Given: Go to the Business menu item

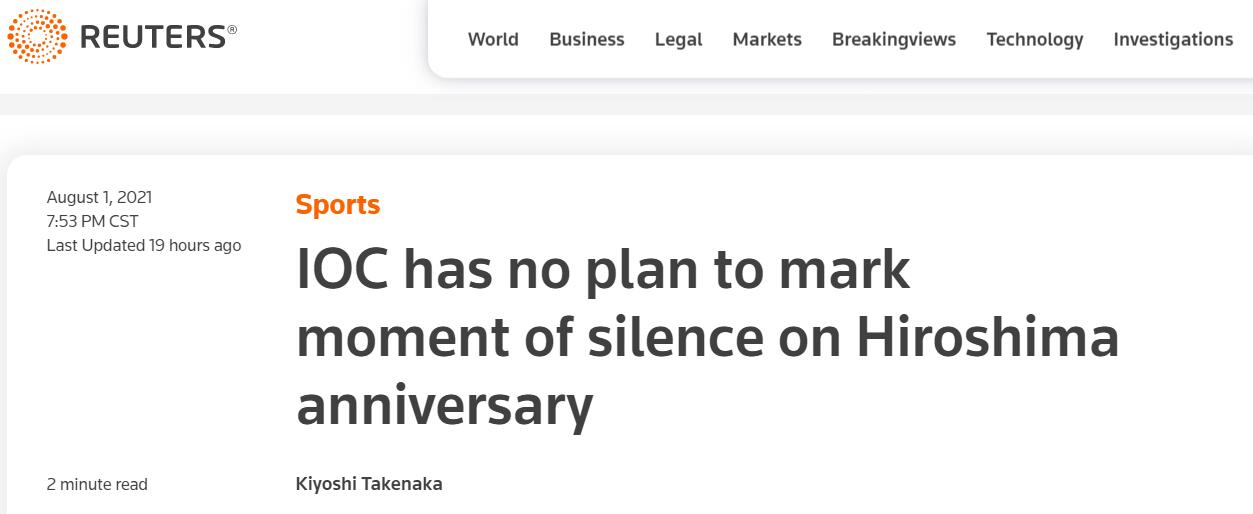Looking at the screenshot, I should coord(587,39).
